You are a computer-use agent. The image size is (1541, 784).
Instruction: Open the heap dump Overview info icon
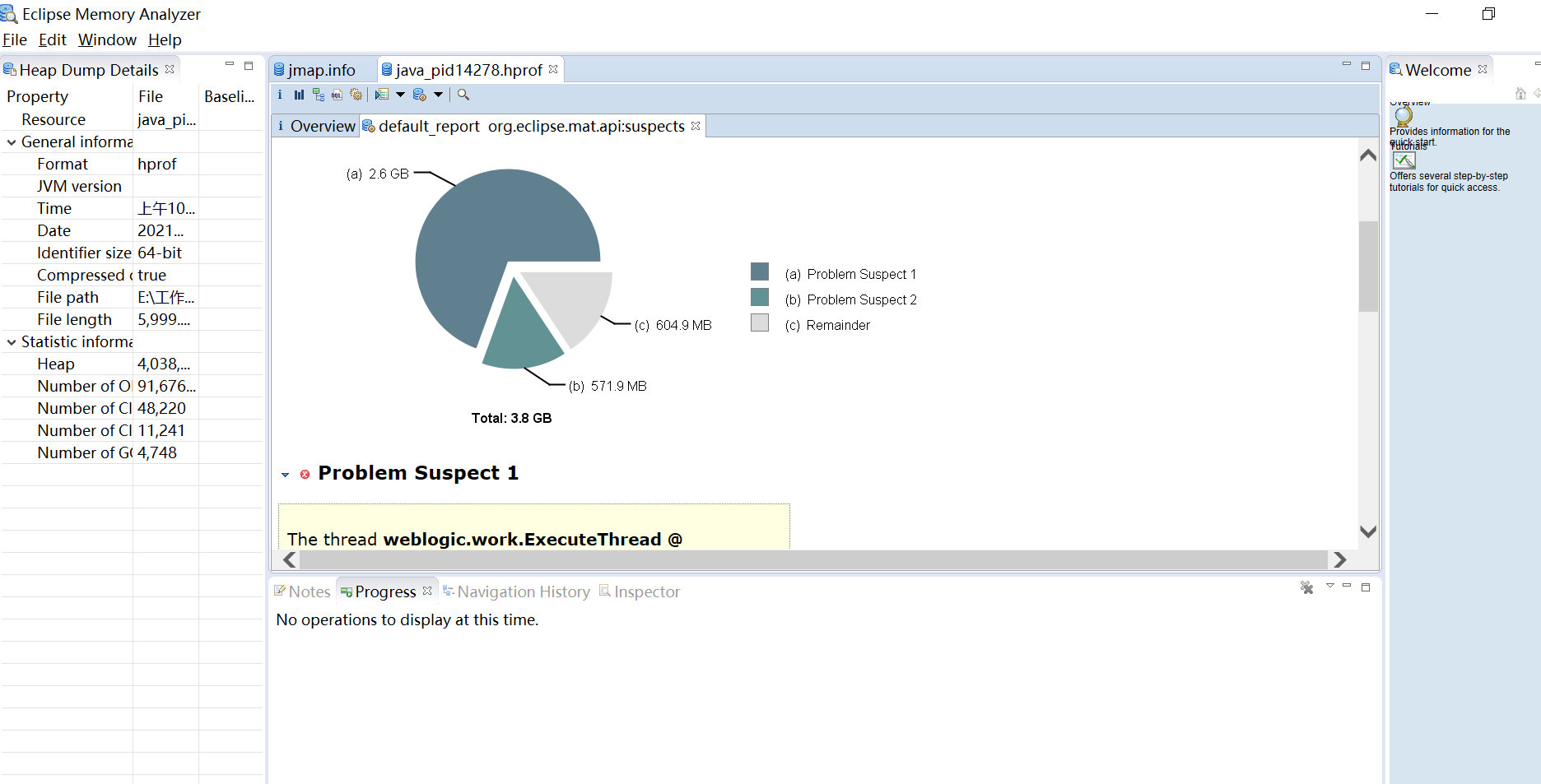point(280,95)
